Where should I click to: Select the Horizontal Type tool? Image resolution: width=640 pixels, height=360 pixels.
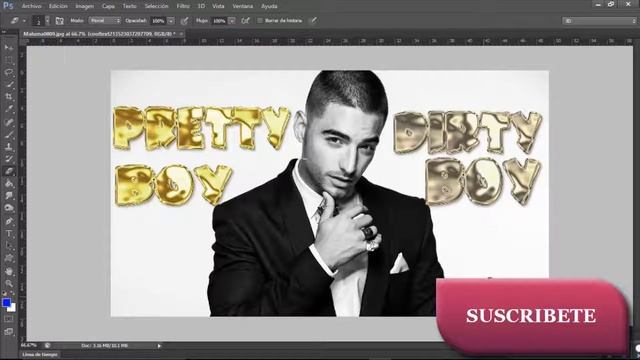point(9,233)
